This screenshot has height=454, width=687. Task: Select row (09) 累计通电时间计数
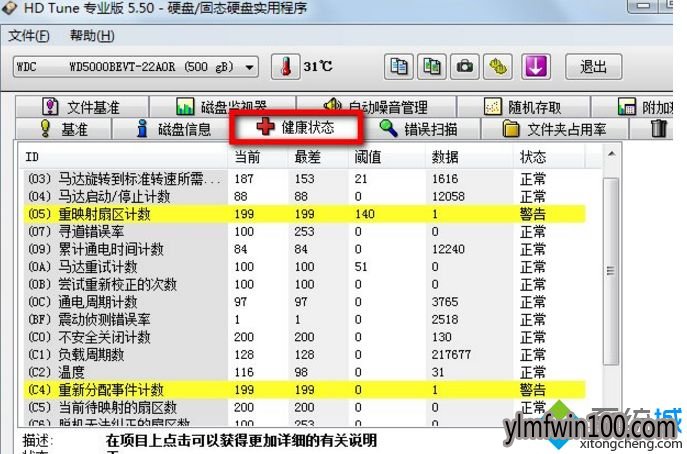click(304, 249)
